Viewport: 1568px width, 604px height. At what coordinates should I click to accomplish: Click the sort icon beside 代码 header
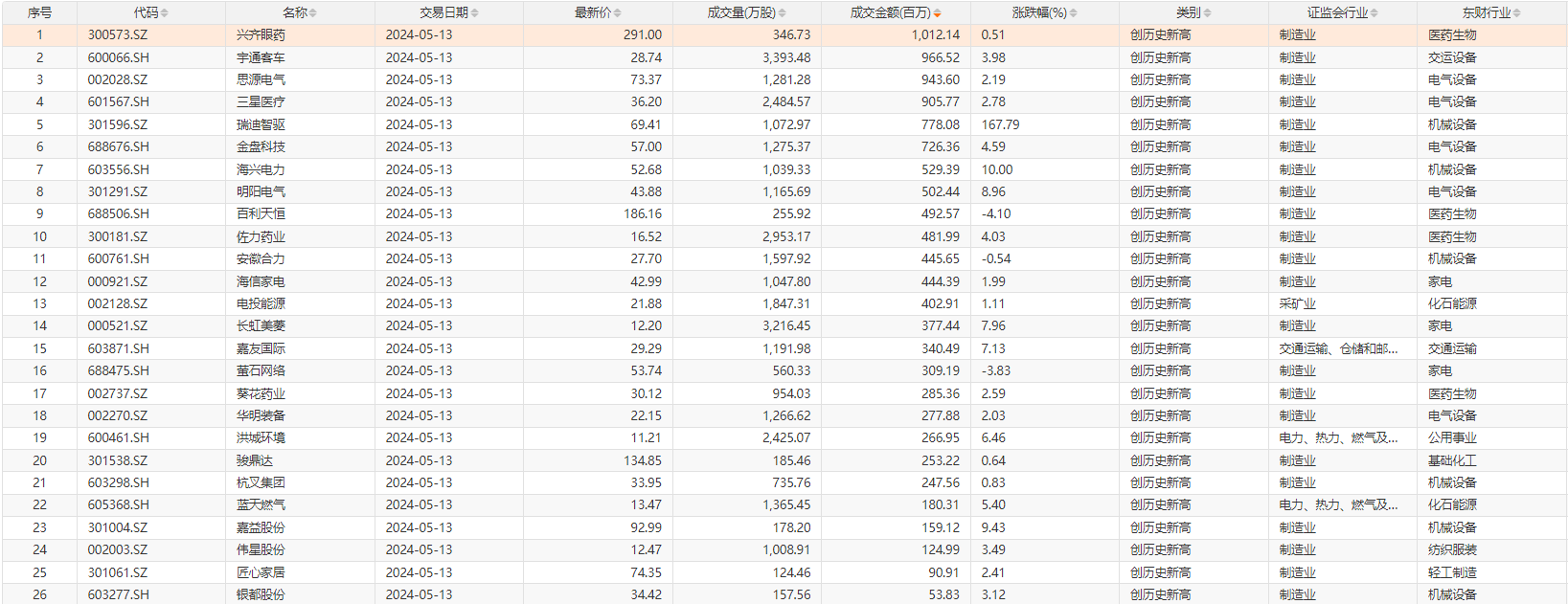coord(165,13)
